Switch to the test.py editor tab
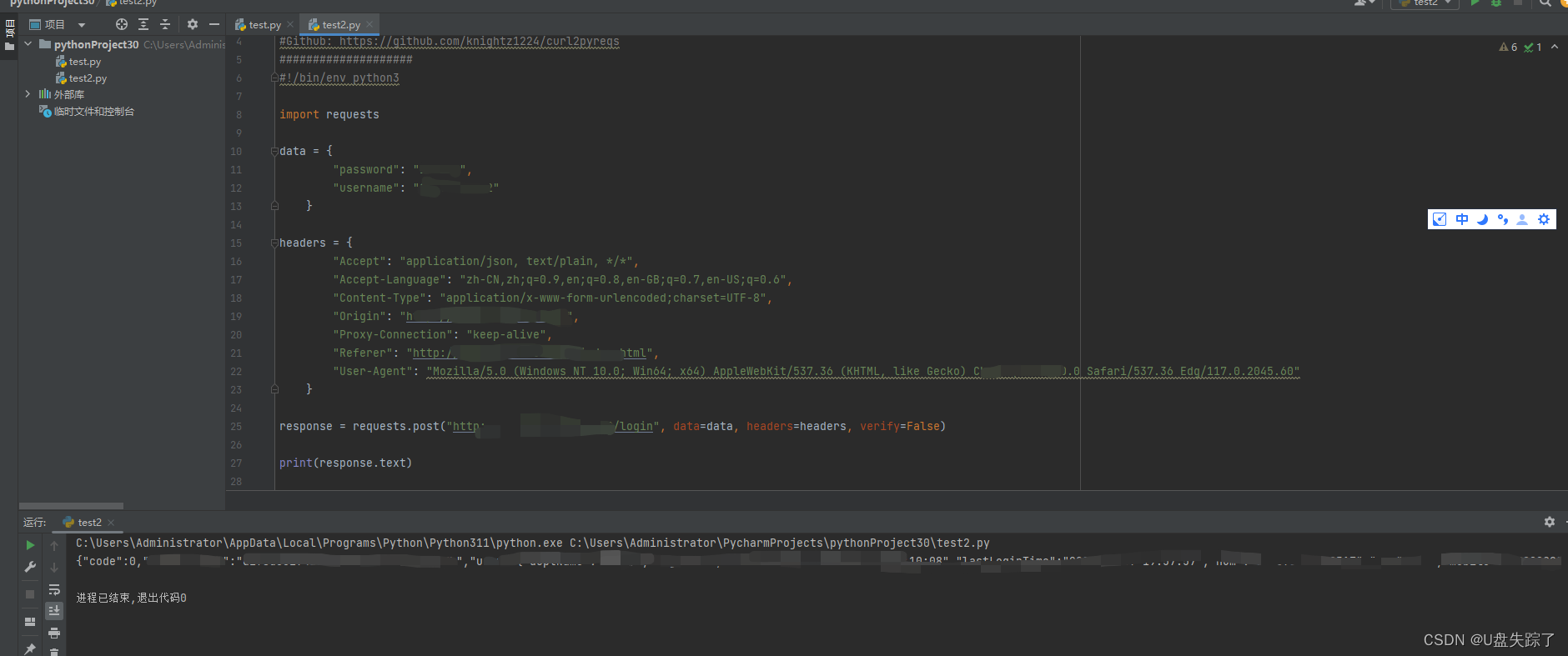The height and width of the screenshot is (656, 1568). [x=264, y=25]
